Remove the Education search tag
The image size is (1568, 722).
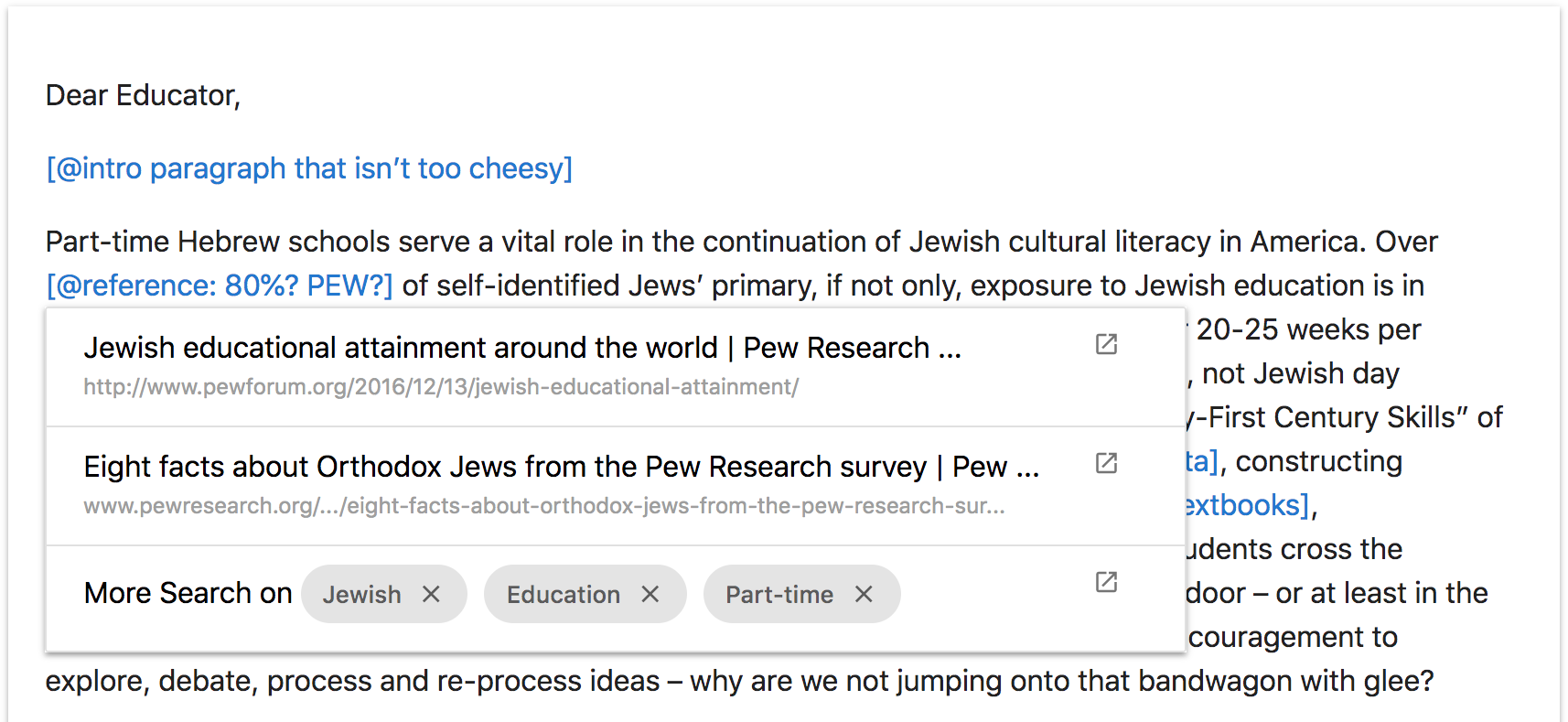coord(650,594)
